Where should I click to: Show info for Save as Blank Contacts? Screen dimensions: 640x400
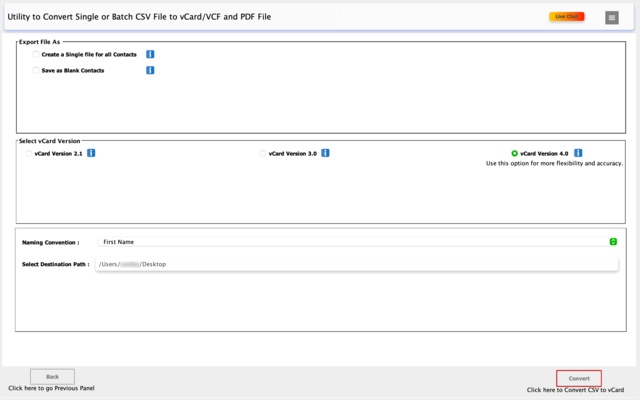[x=150, y=70]
